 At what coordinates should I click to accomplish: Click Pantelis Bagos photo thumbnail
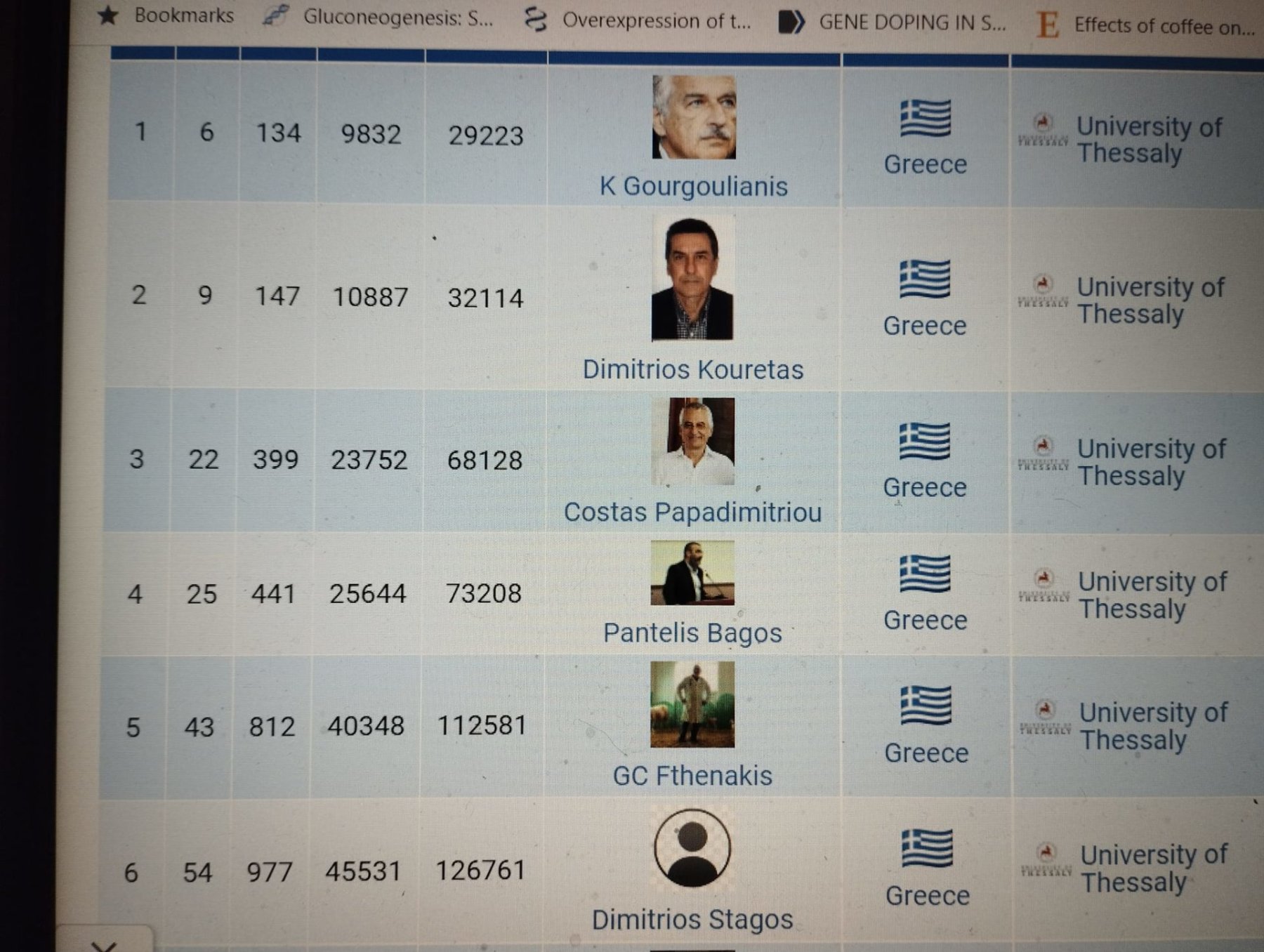tap(692, 573)
